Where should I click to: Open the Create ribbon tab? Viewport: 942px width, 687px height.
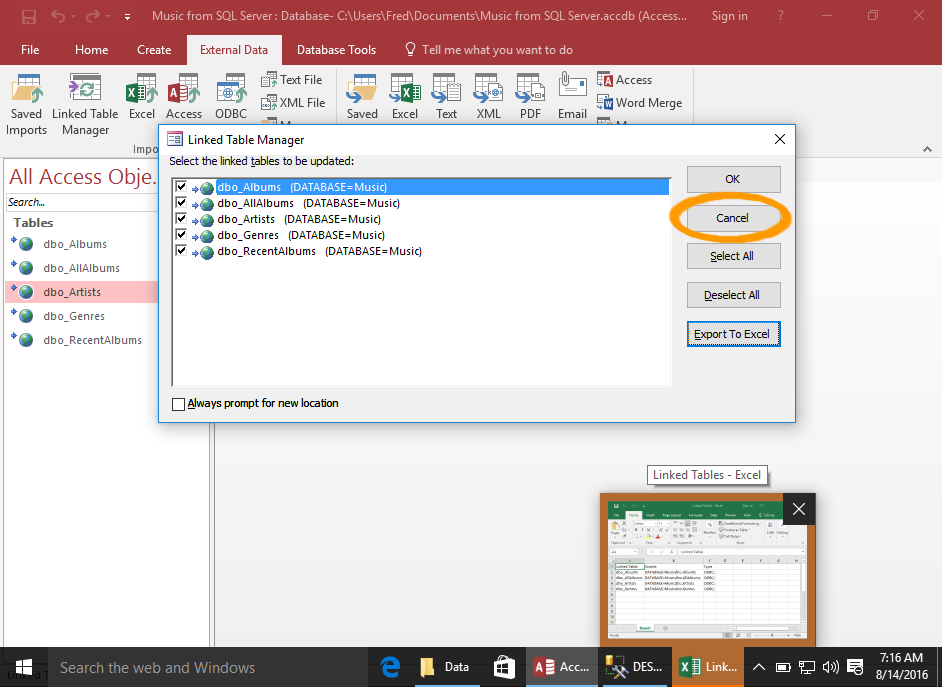point(154,49)
